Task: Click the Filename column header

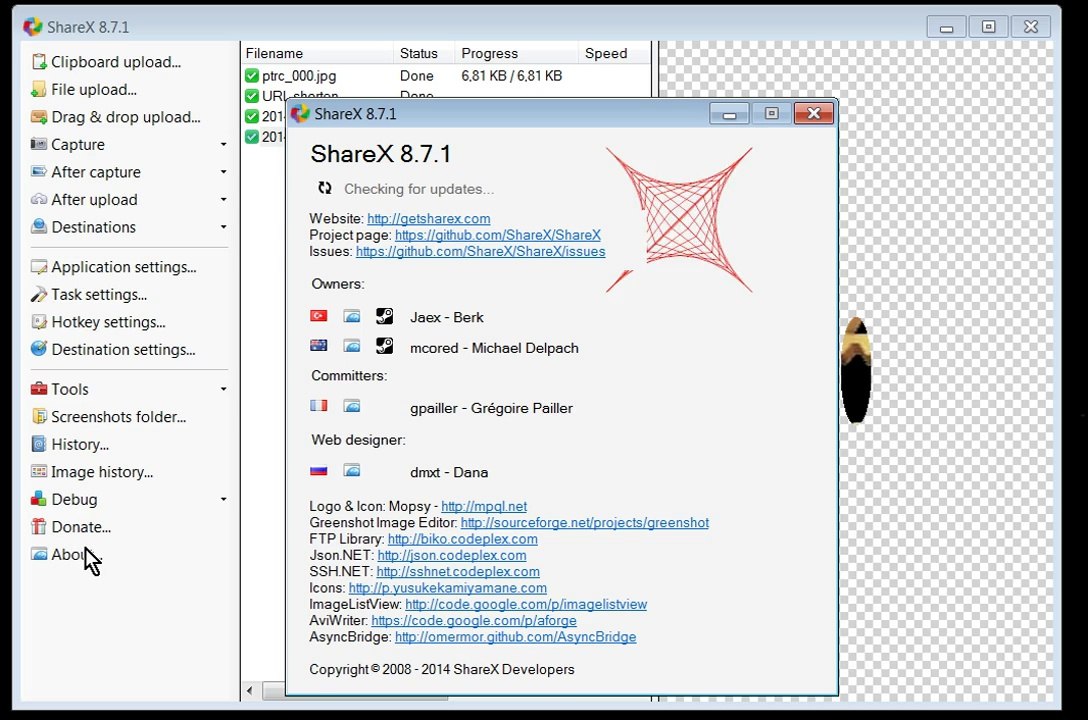Action: (318, 53)
